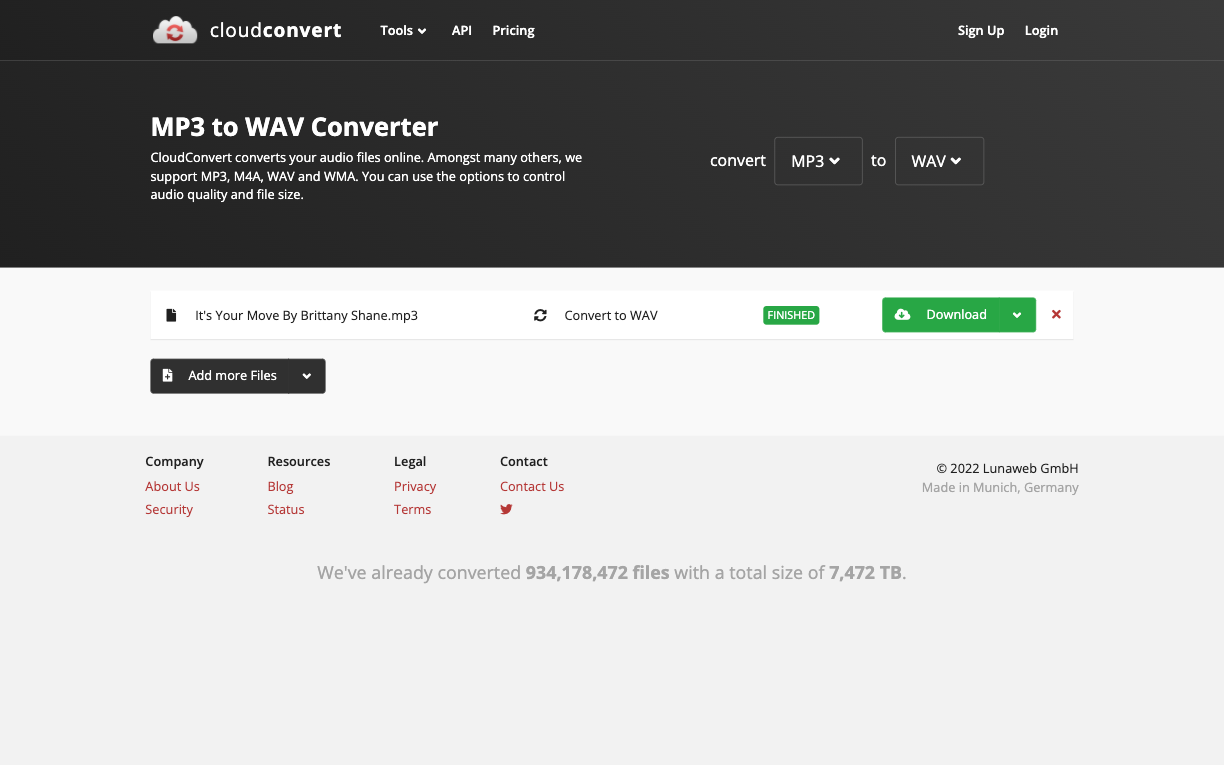Click the MP3 to WAV Converter heading
This screenshot has height=765, width=1224.
[294, 127]
